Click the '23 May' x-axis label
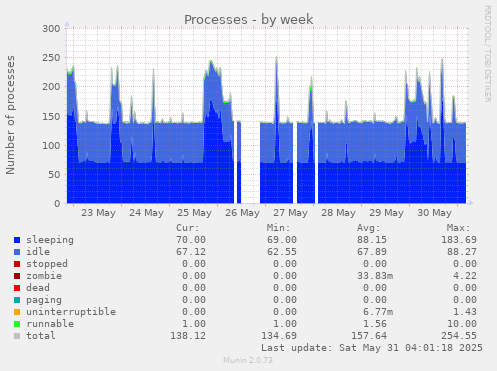The height and width of the screenshot is (371, 497). pos(98,213)
